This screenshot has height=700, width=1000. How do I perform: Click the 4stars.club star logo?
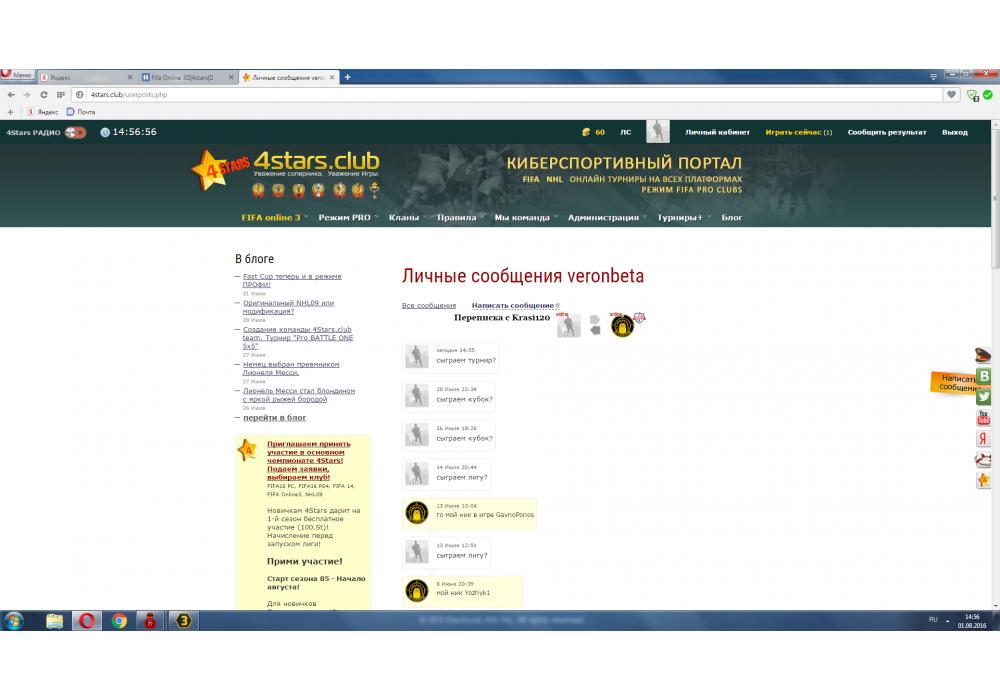click(209, 169)
